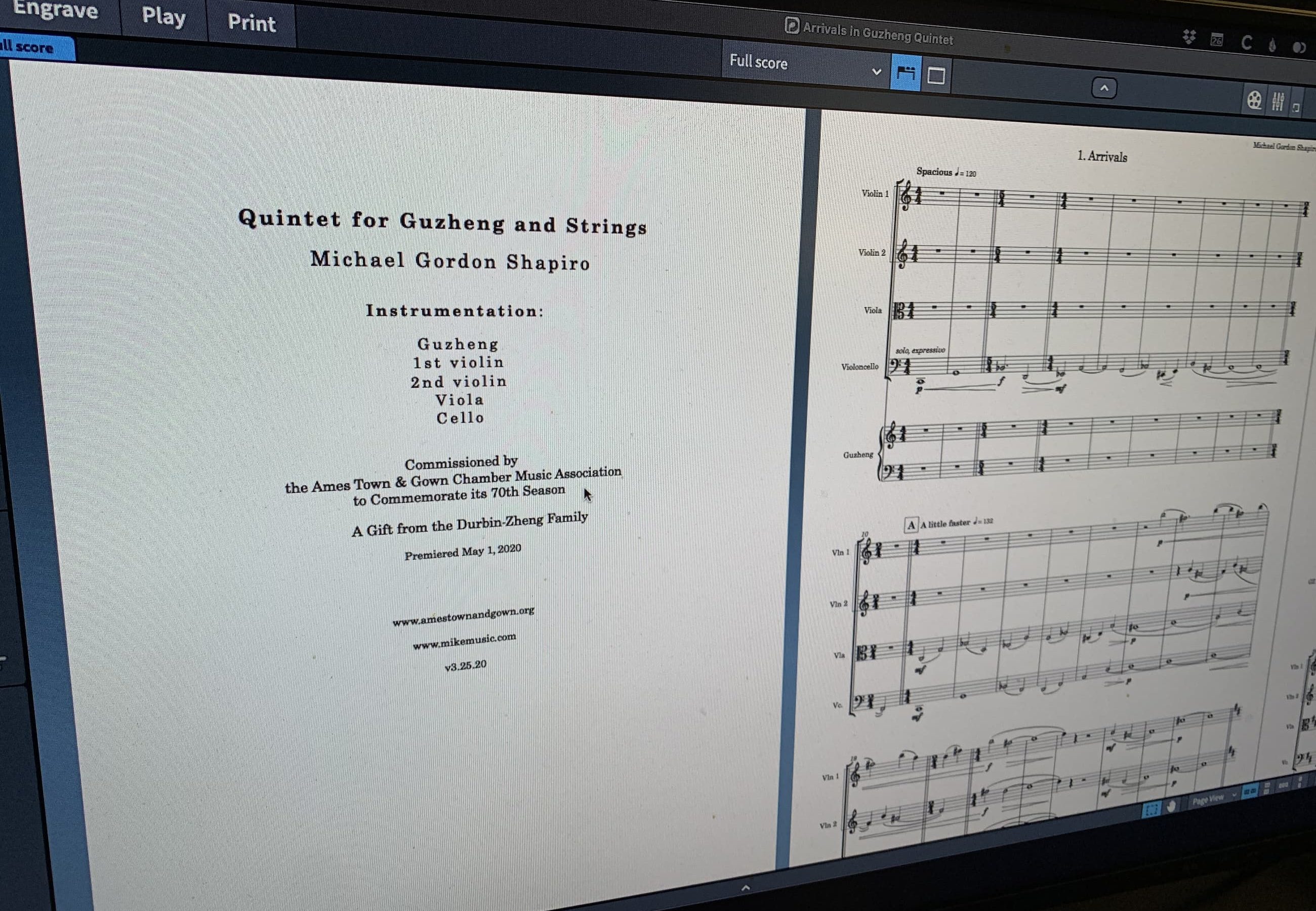Screen dimensions: 1316x911
Task: Click the Vc. label in second system
Action: 837,705
